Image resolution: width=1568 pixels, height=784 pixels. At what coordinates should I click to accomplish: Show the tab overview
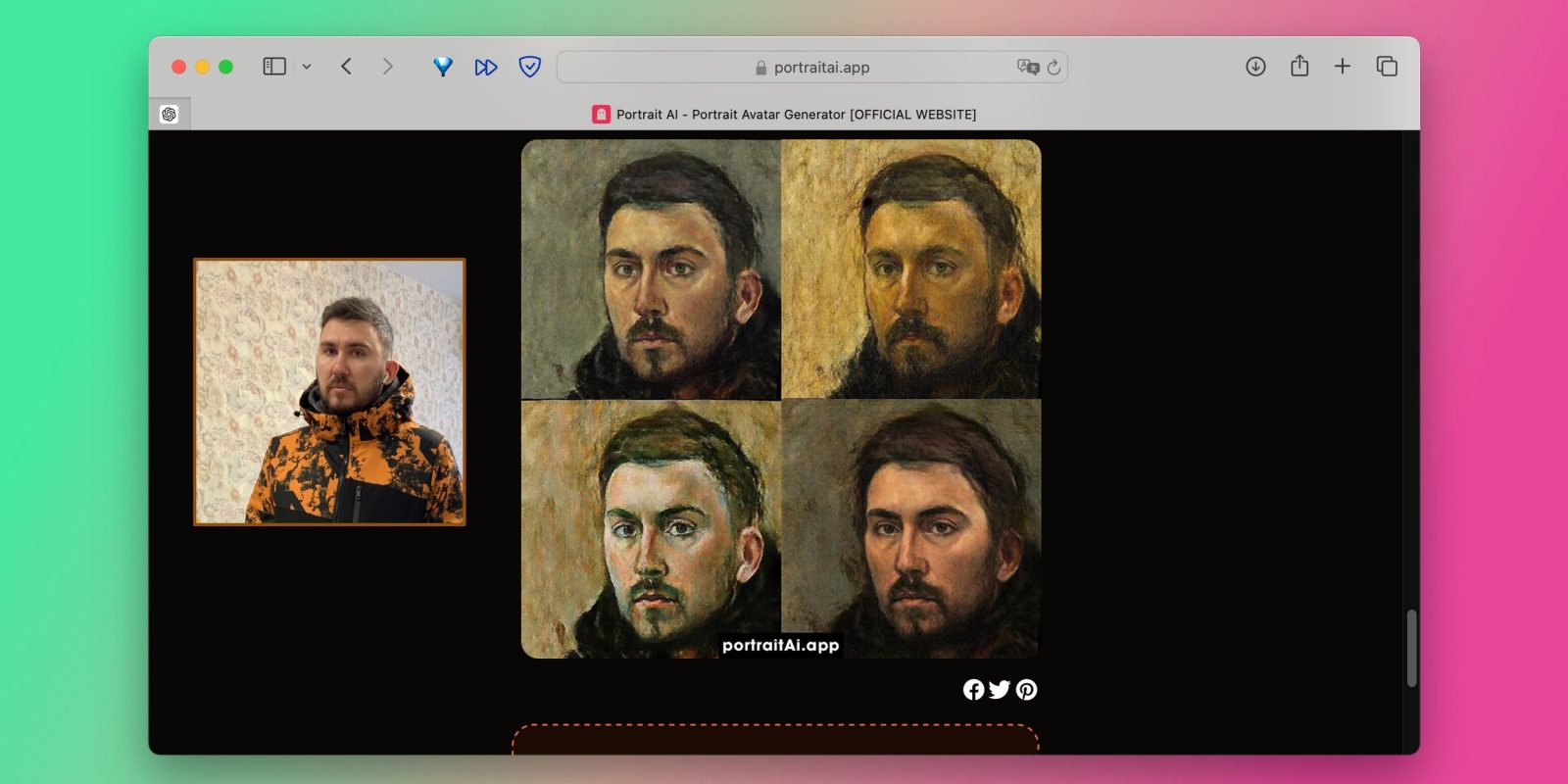[1387, 67]
